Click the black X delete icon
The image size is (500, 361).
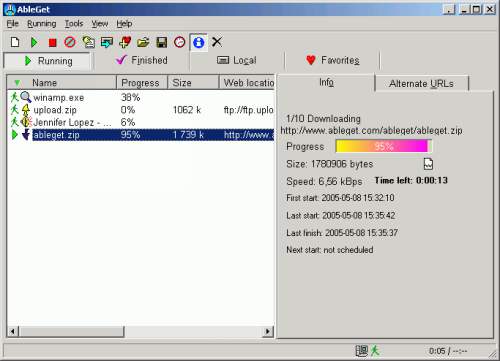(217, 42)
